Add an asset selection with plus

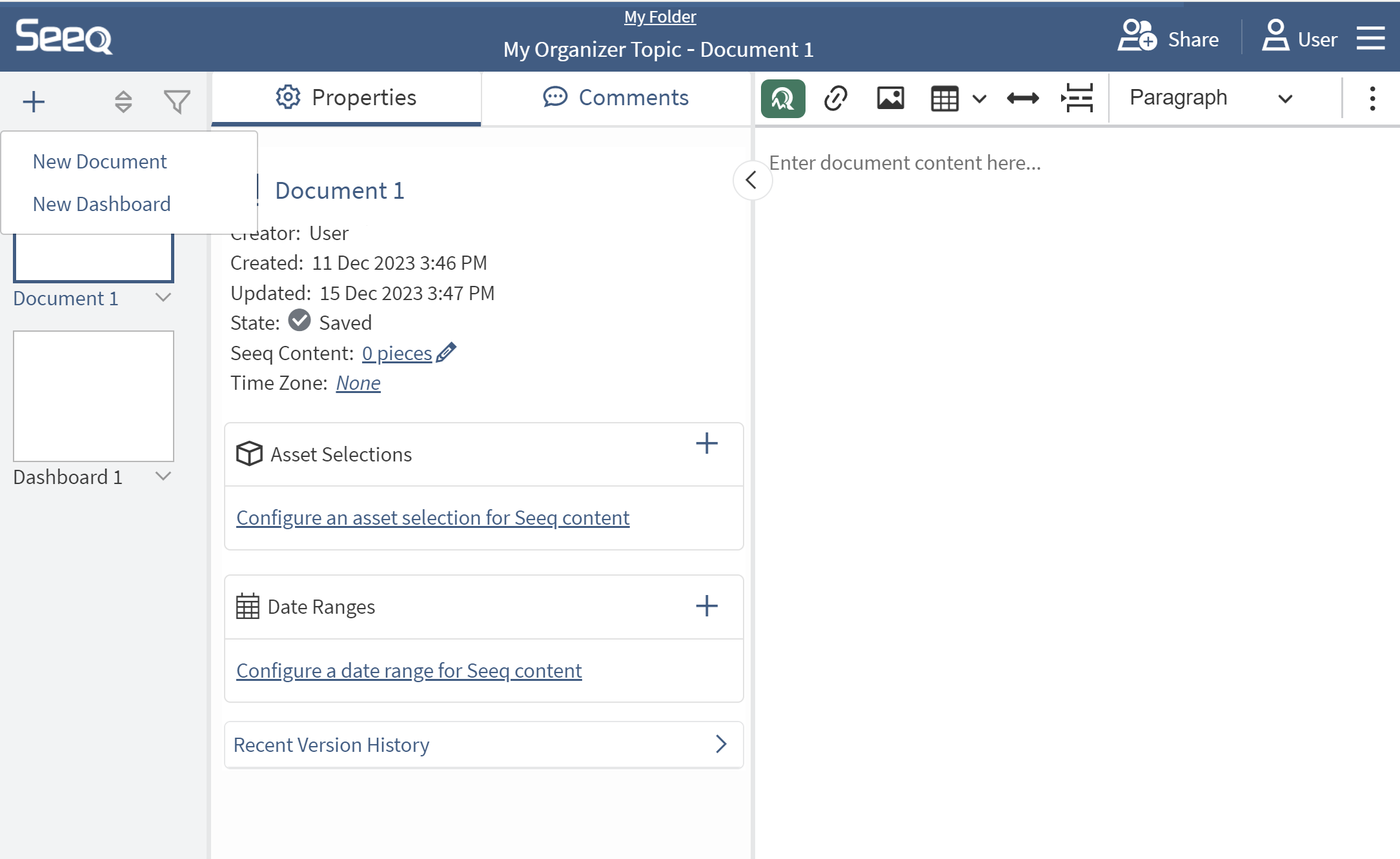pos(707,443)
